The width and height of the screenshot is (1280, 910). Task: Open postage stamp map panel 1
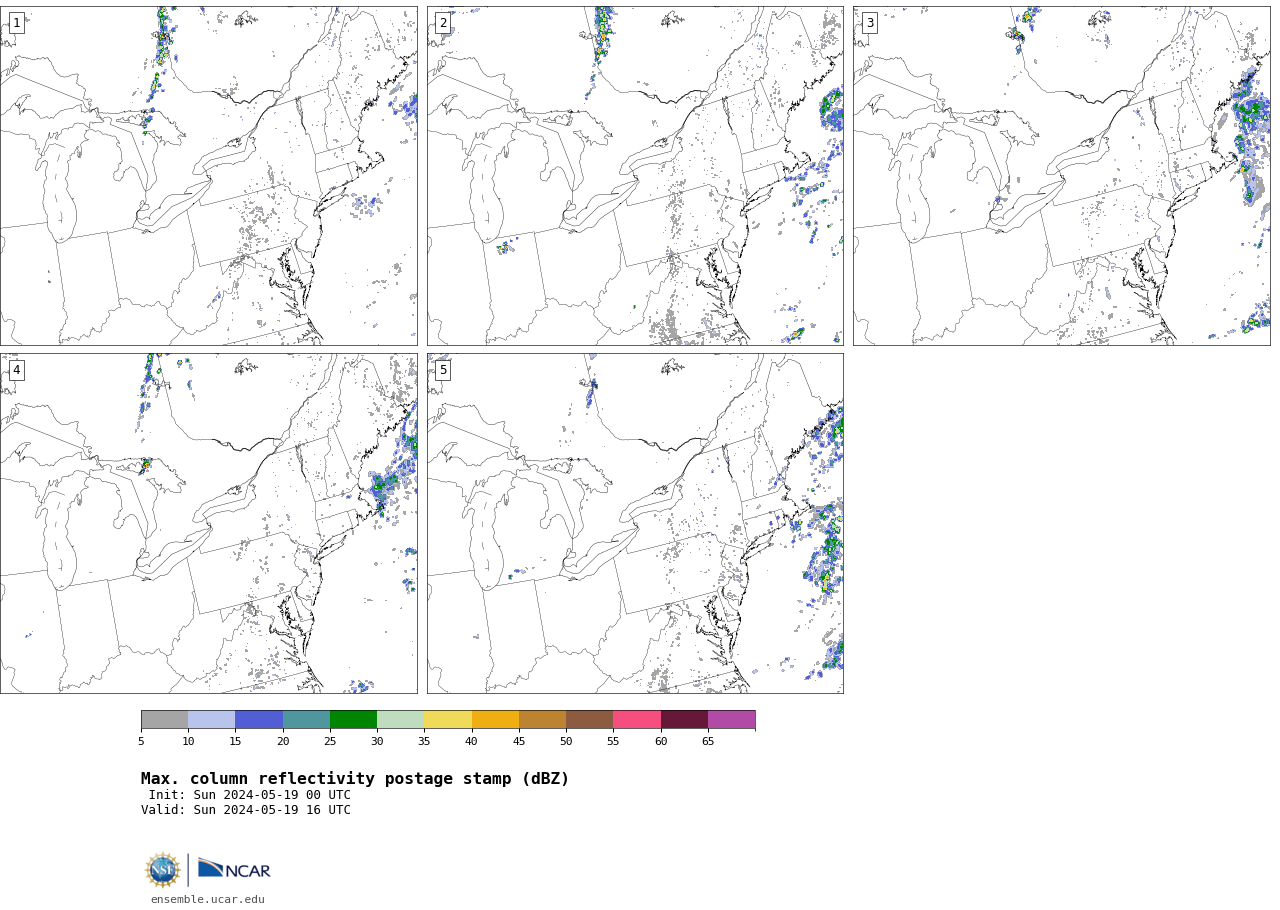click(208, 176)
